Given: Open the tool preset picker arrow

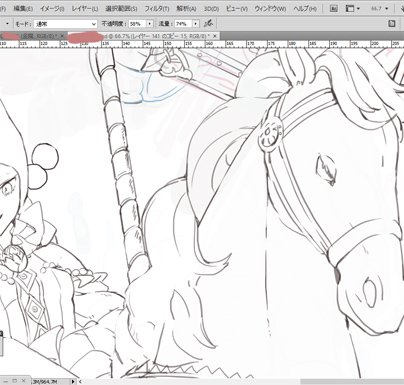Looking at the screenshot, I should tap(7, 24).
